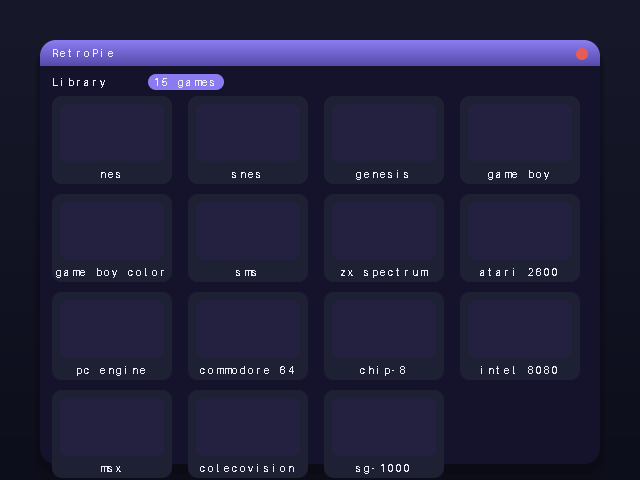
Task: Click the 15 games badge
Action: (x=186, y=82)
